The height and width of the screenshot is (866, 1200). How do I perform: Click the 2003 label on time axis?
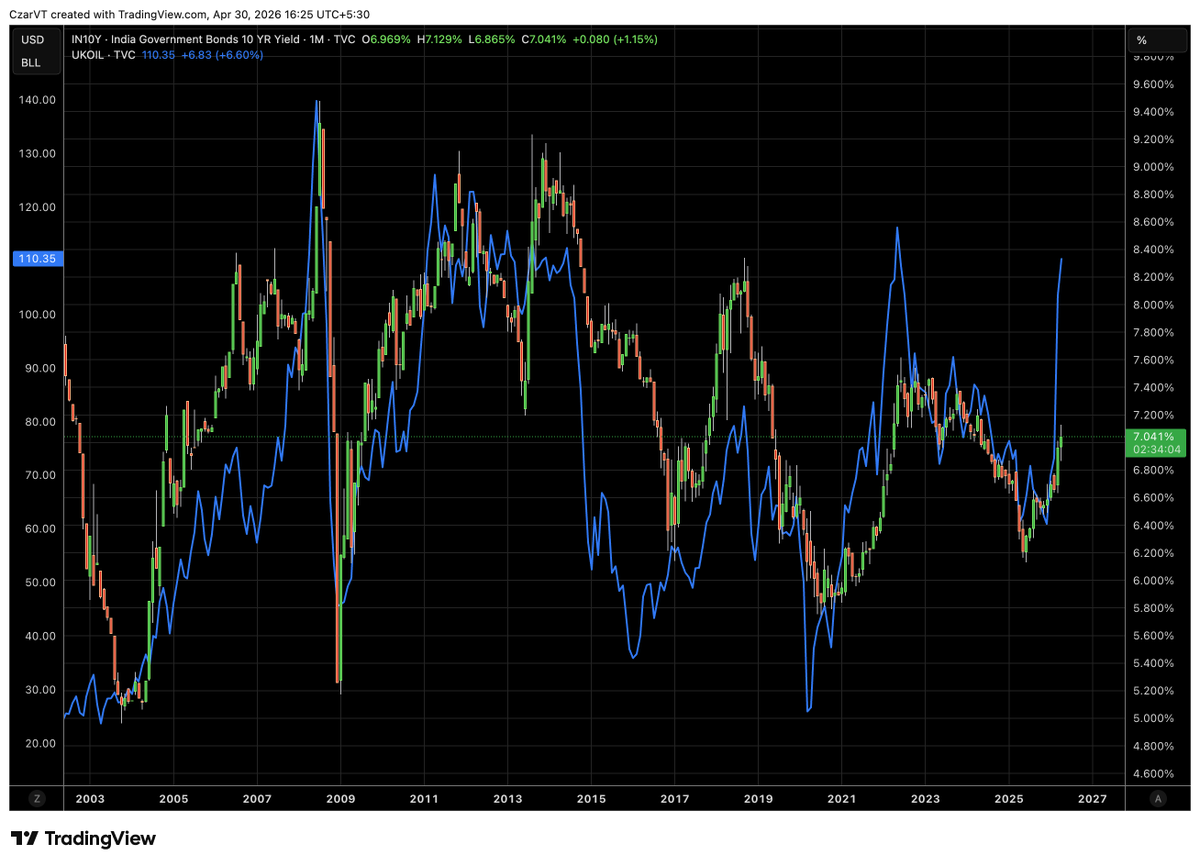pos(89,799)
